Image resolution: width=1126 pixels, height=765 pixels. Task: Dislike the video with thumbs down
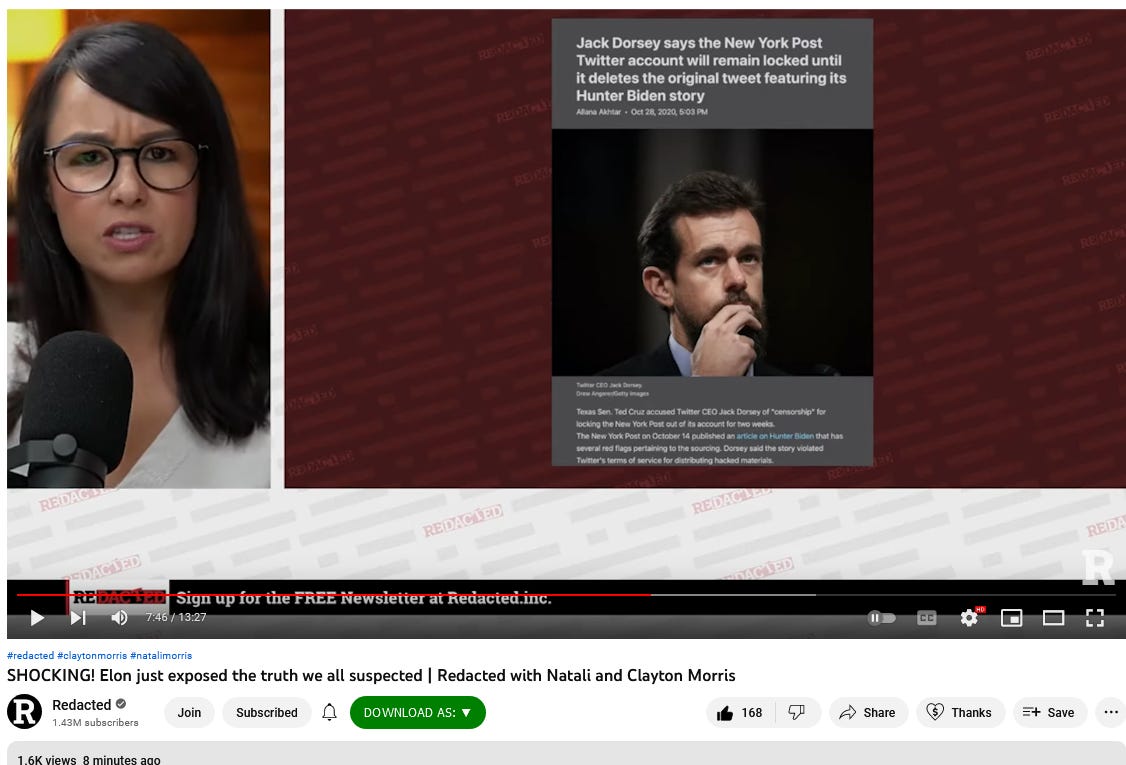coord(796,713)
